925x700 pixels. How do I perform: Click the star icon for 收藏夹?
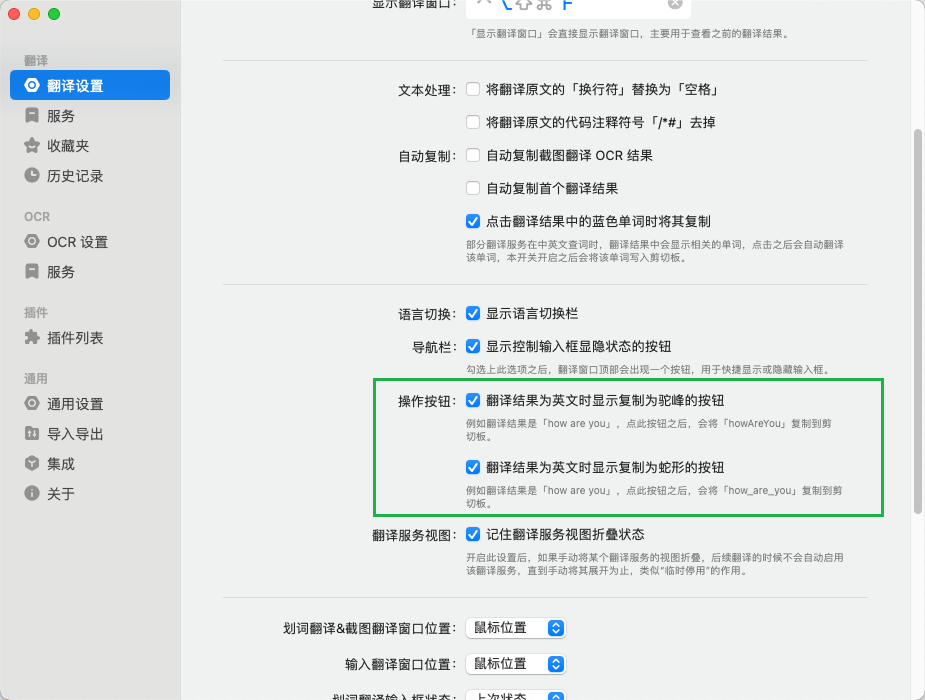(32, 146)
